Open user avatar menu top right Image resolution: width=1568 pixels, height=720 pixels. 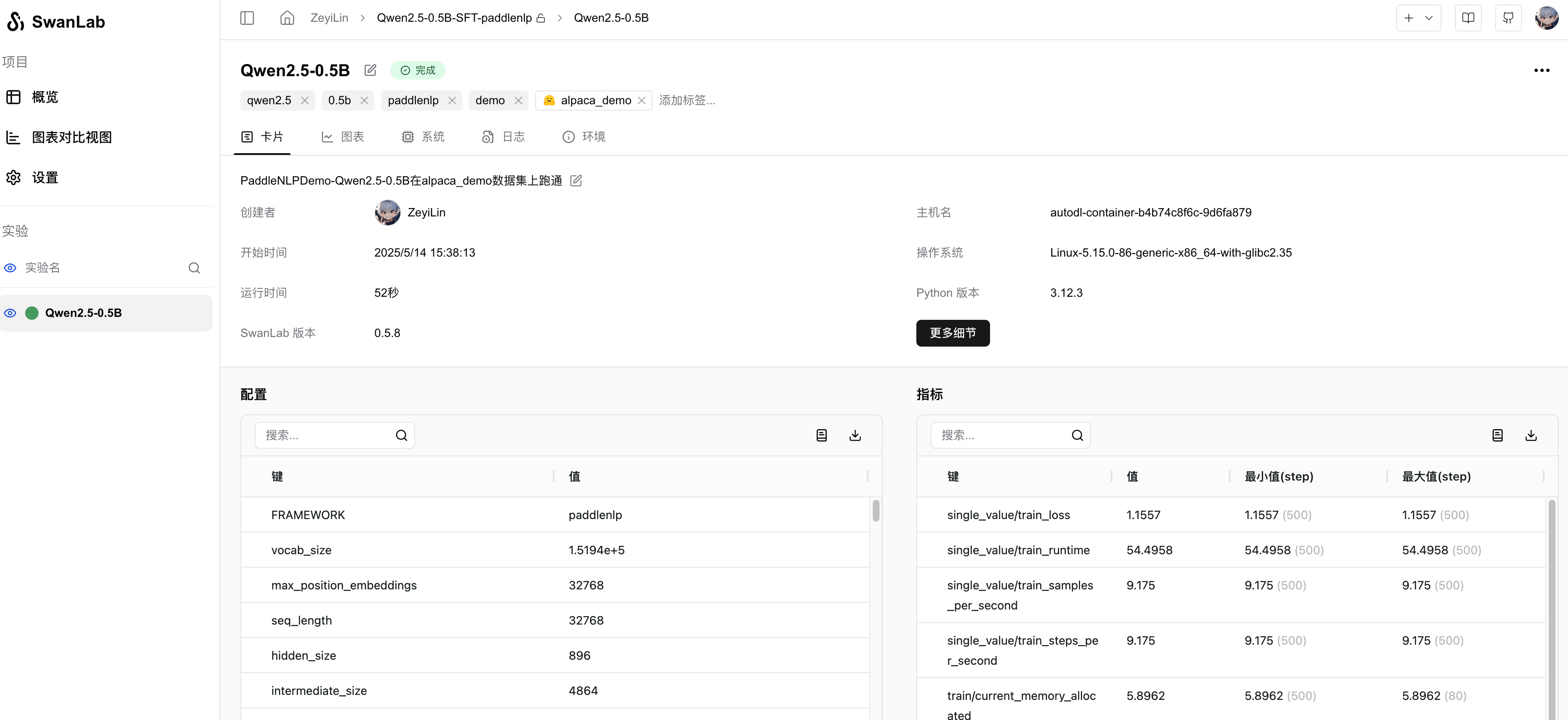point(1546,18)
